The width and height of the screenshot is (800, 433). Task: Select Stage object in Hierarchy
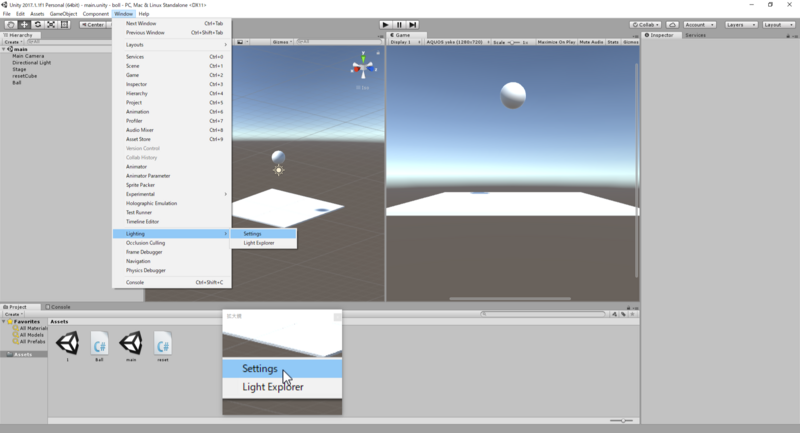[x=19, y=69]
